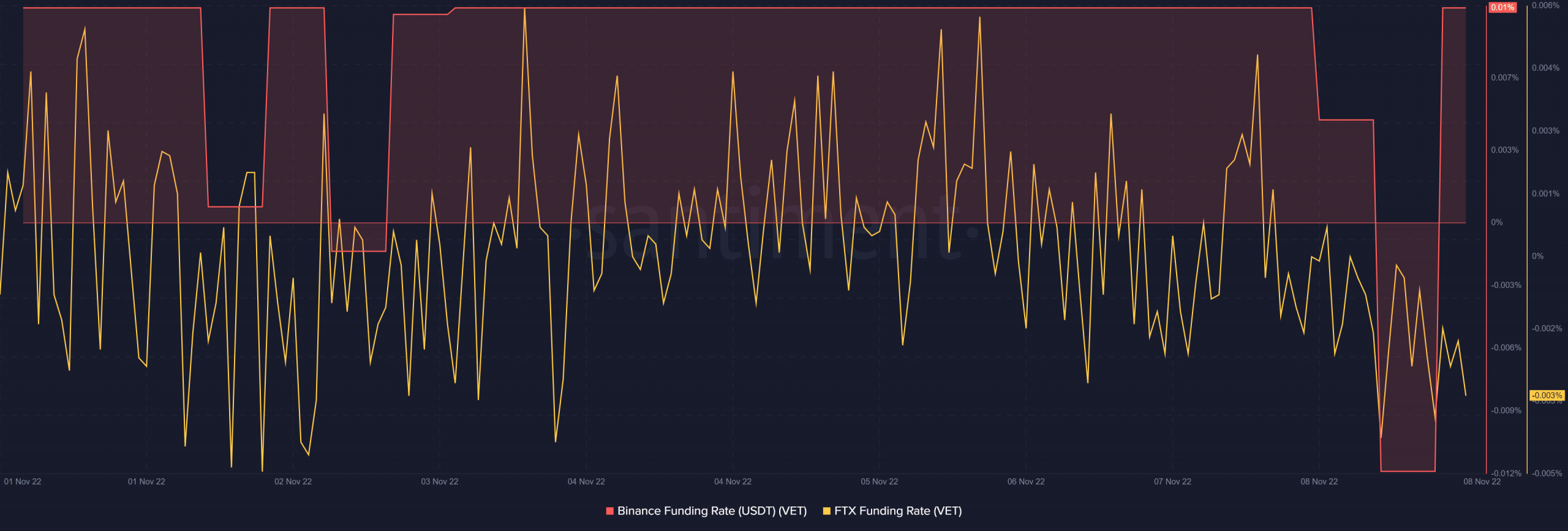Click the -0.009% axis tick label
The image size is (1568, 531).
1506,411
